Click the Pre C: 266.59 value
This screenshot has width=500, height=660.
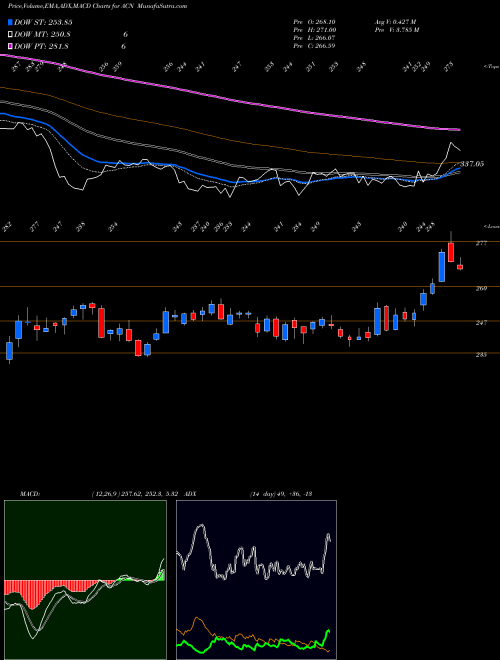(x=314, y=46)
